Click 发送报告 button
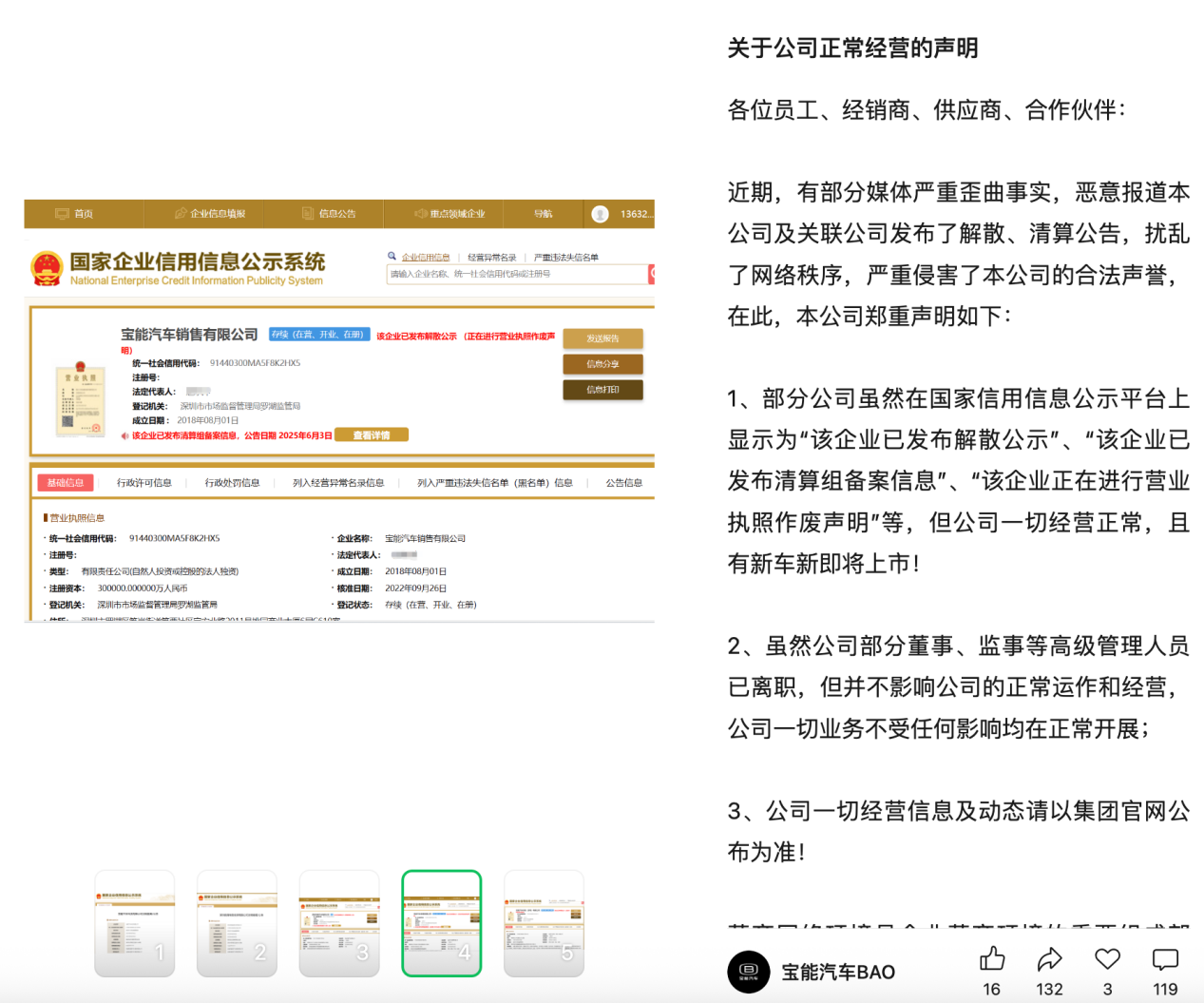Viewport: 1204px width, 1003px height. tap(602, 338)
